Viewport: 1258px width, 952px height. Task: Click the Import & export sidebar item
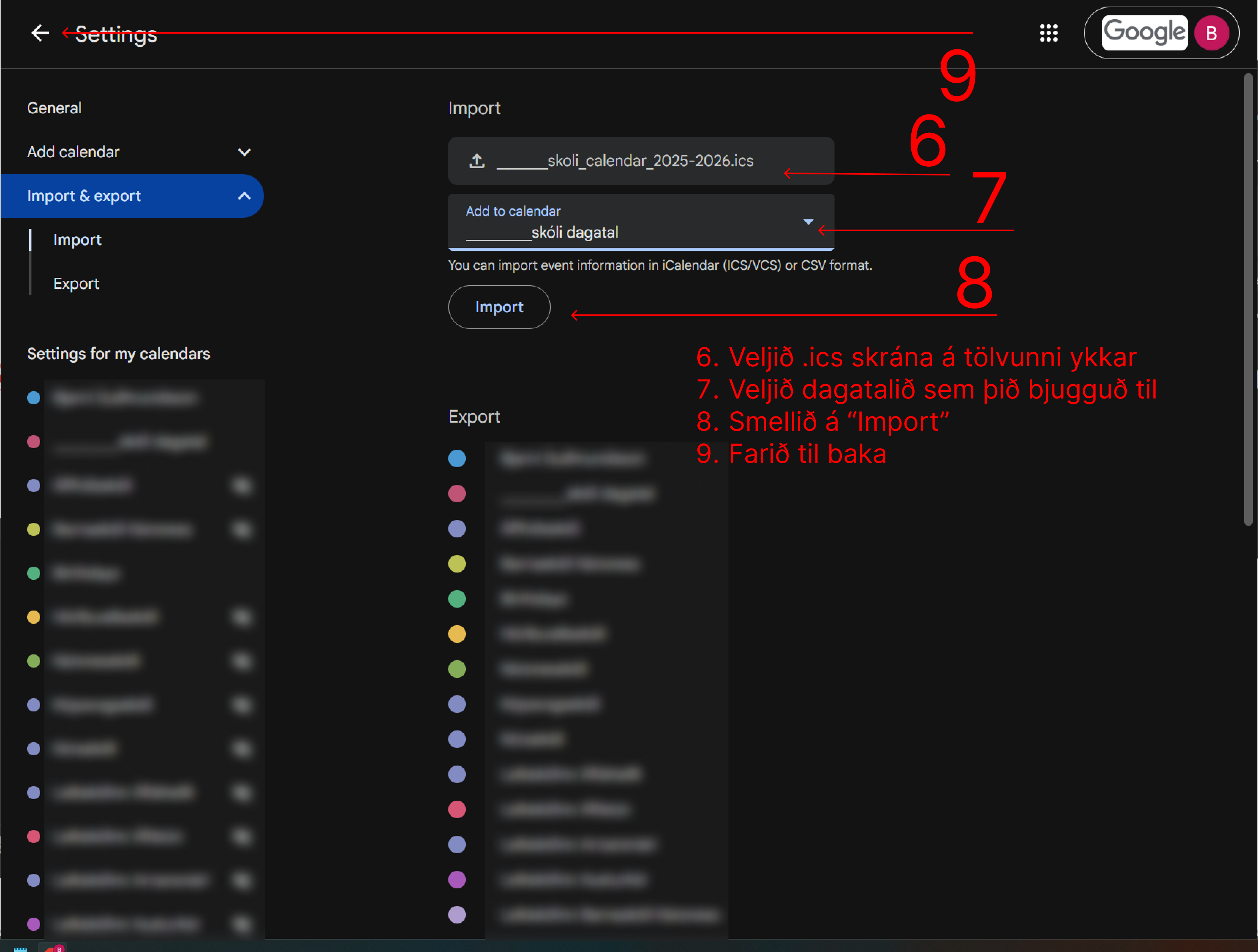[x=84, y=196]
